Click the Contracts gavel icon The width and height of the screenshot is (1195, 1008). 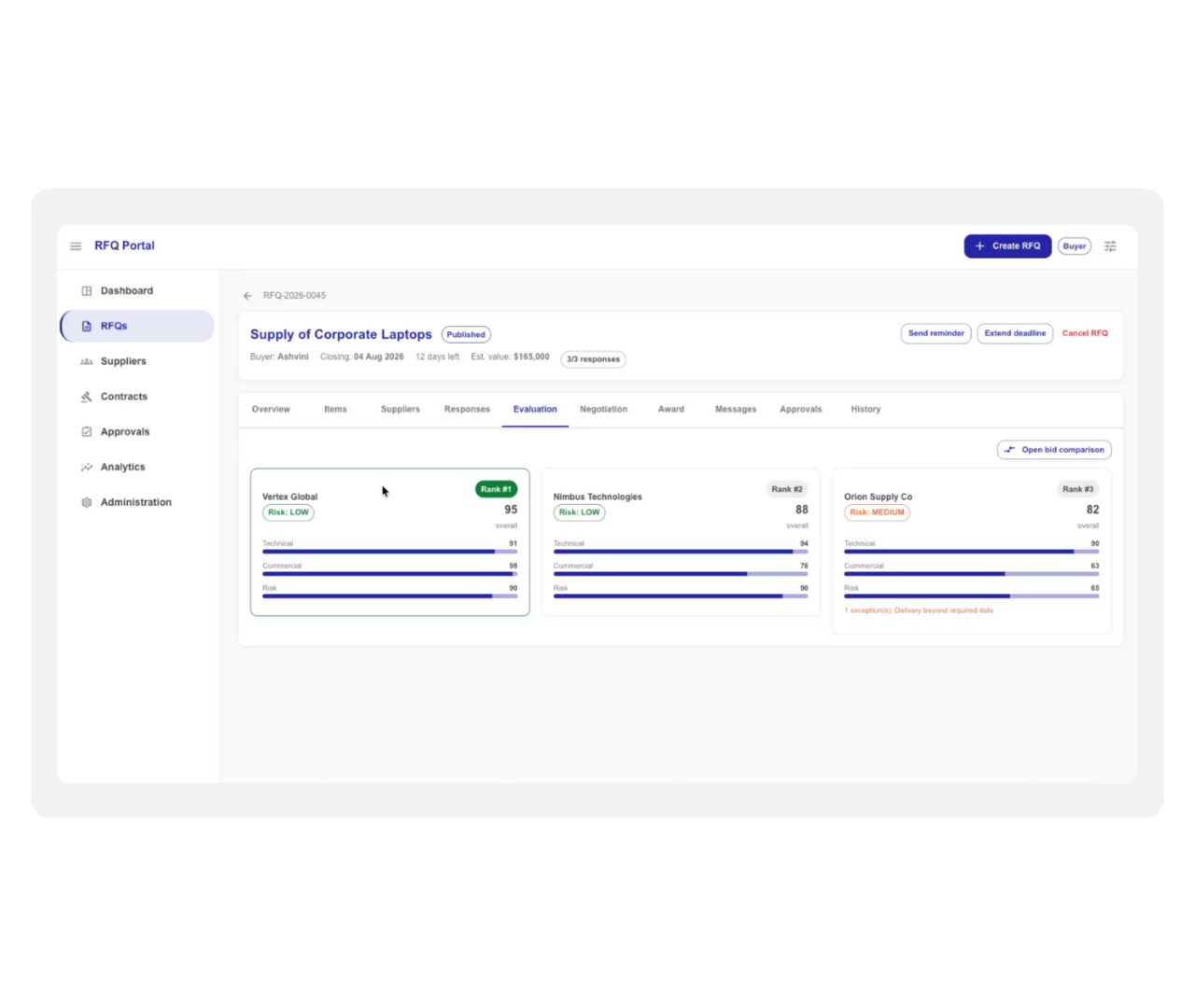coord(87,397)
